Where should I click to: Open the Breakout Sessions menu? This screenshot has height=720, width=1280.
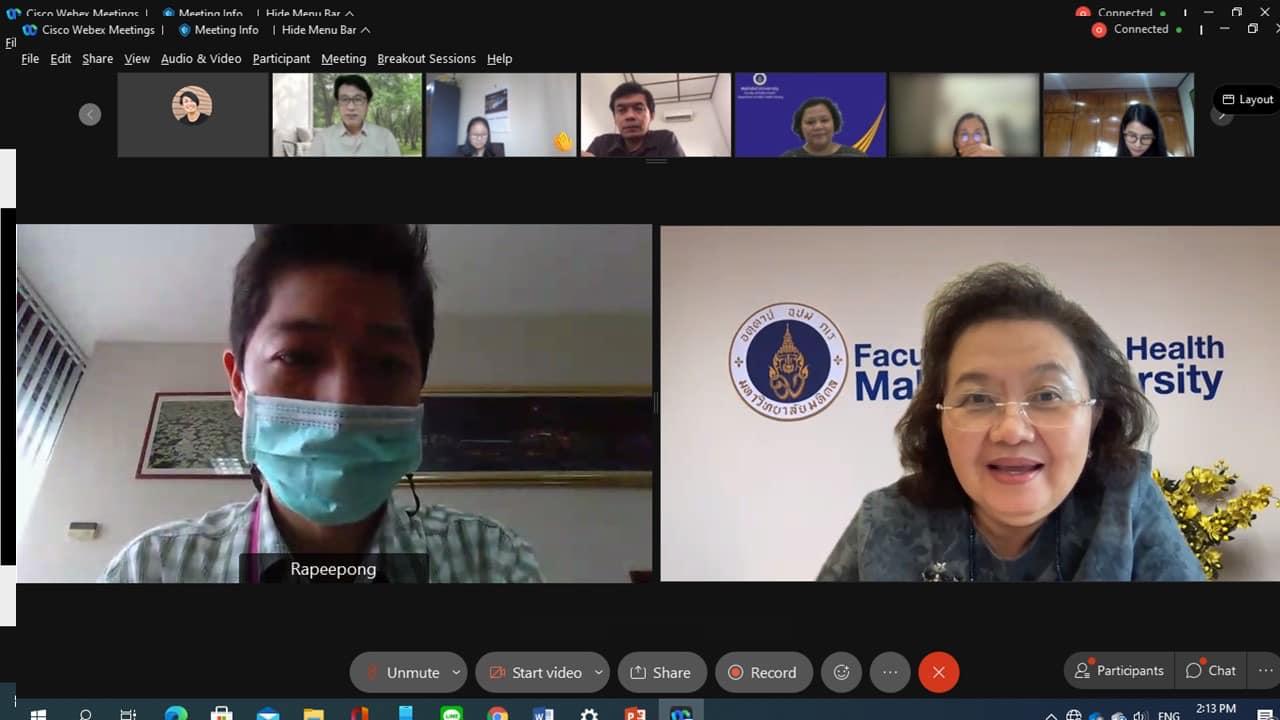(x=426, y=59)
